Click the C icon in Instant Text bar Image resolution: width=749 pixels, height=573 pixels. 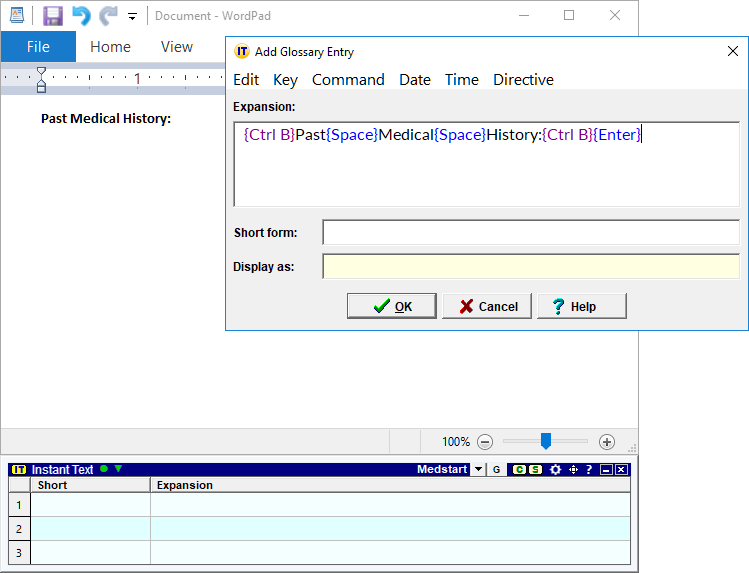(x=519, y=470)
